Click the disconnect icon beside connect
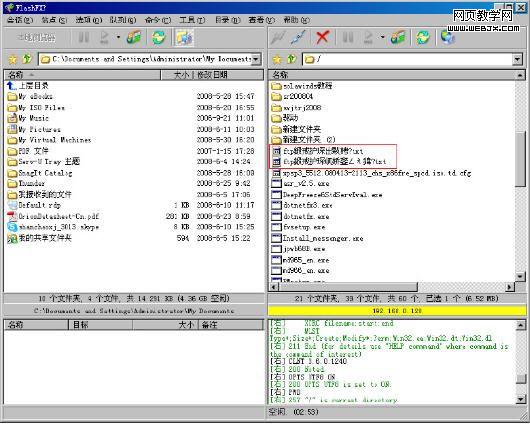This screenshot has height=424, width=530. point(298,37)
